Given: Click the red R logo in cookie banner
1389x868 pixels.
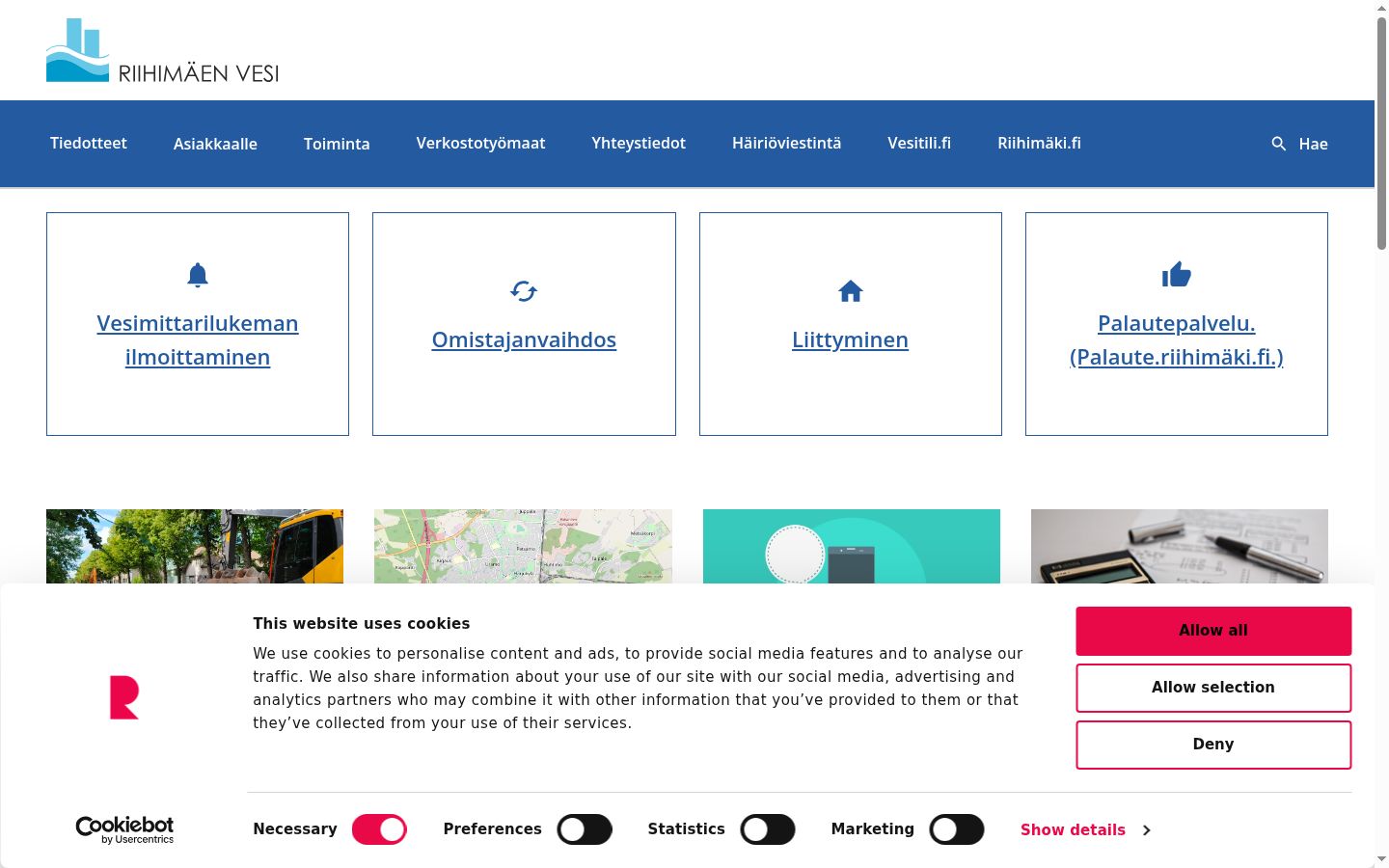Looking at the screenshot, I should pyautogui.click(x=124, y=697).
